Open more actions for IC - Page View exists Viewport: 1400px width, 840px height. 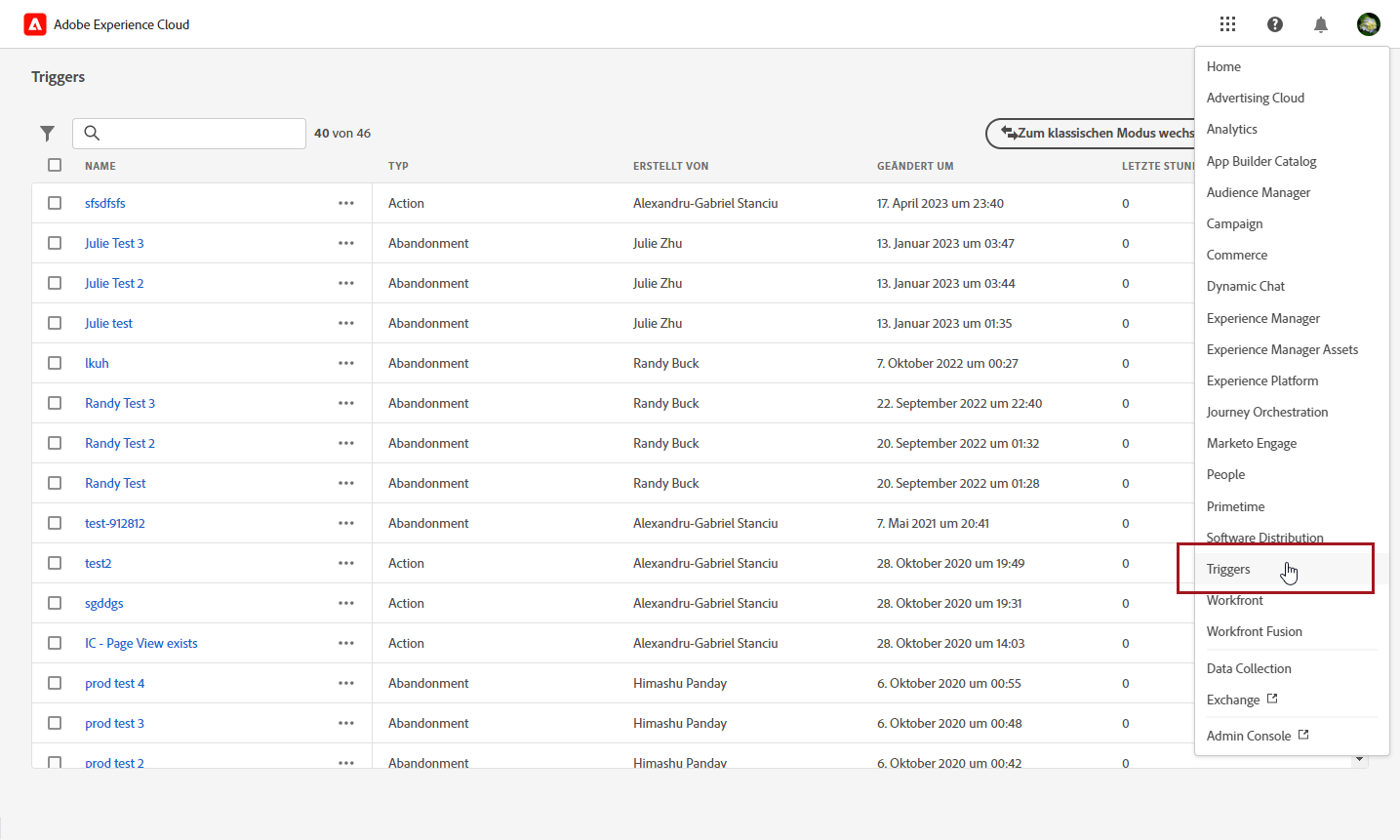pyautogui.click(x=346, y=643)
